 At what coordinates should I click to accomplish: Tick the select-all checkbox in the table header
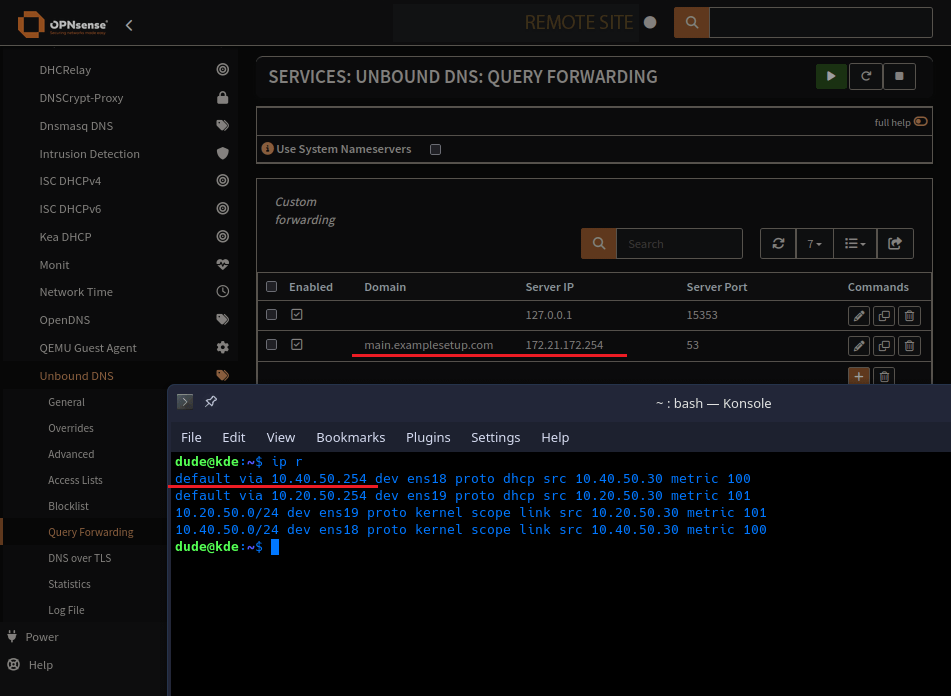(272, 287)
